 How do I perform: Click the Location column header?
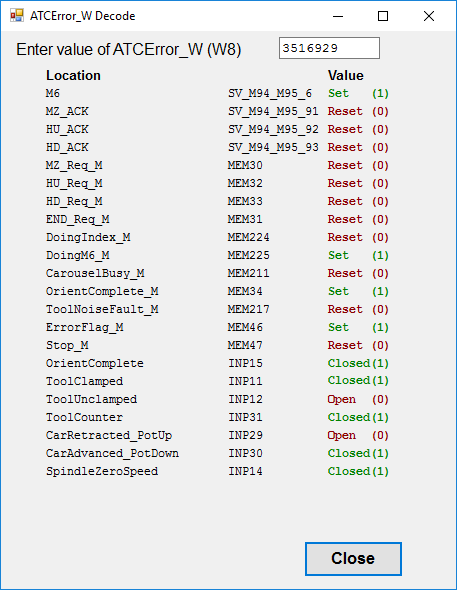(73, 76)
